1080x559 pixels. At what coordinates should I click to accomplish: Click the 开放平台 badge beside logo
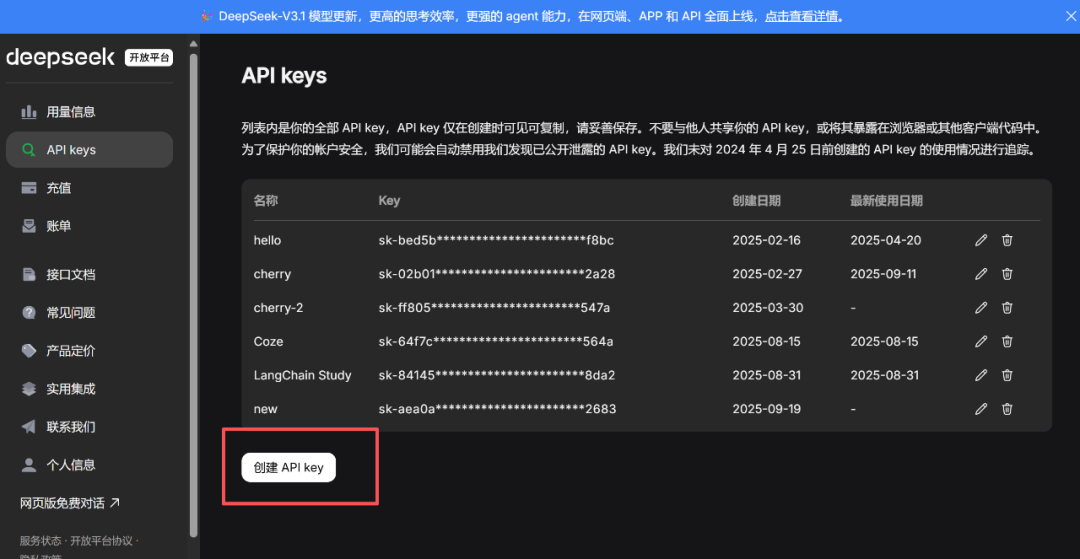[x=149, y=58]
